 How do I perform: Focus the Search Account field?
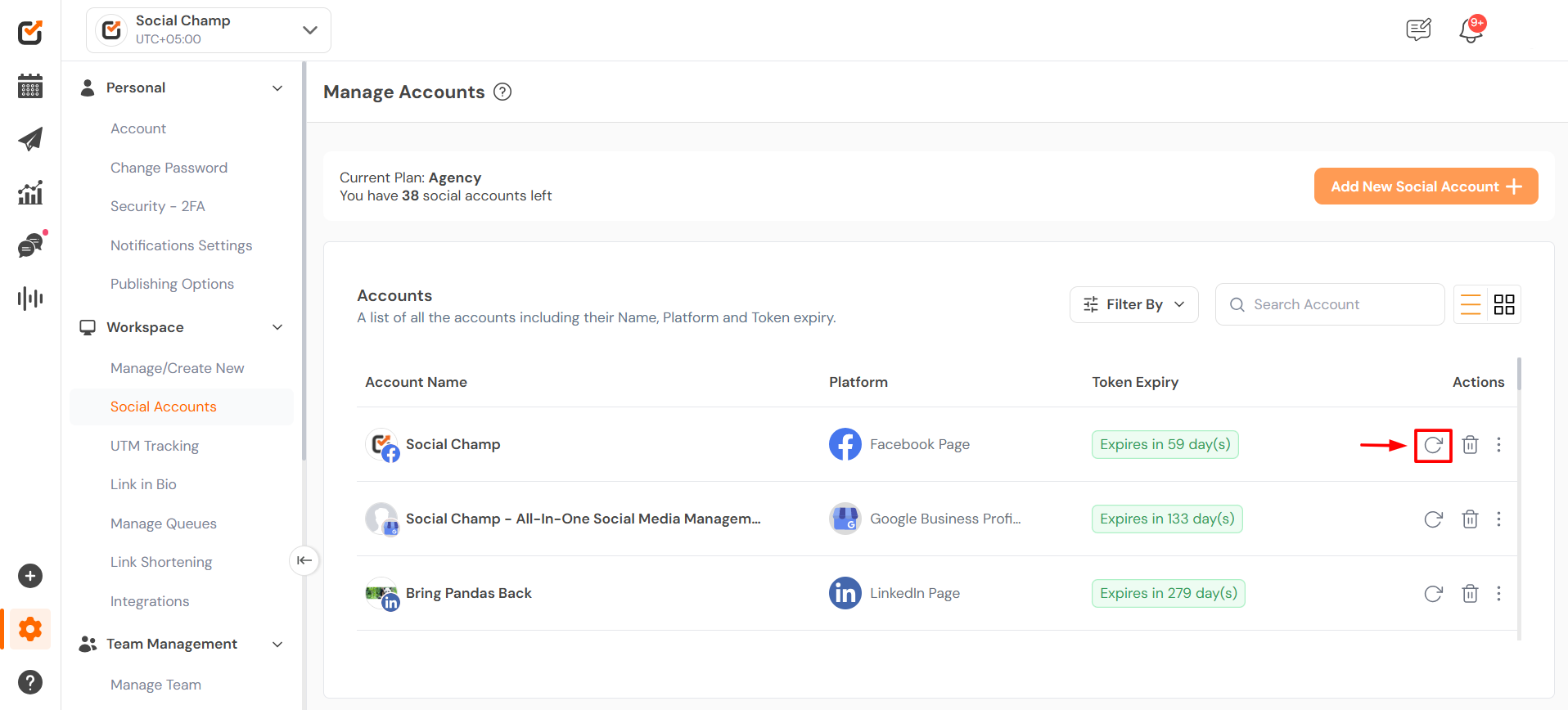click(x=1330, y=304)
